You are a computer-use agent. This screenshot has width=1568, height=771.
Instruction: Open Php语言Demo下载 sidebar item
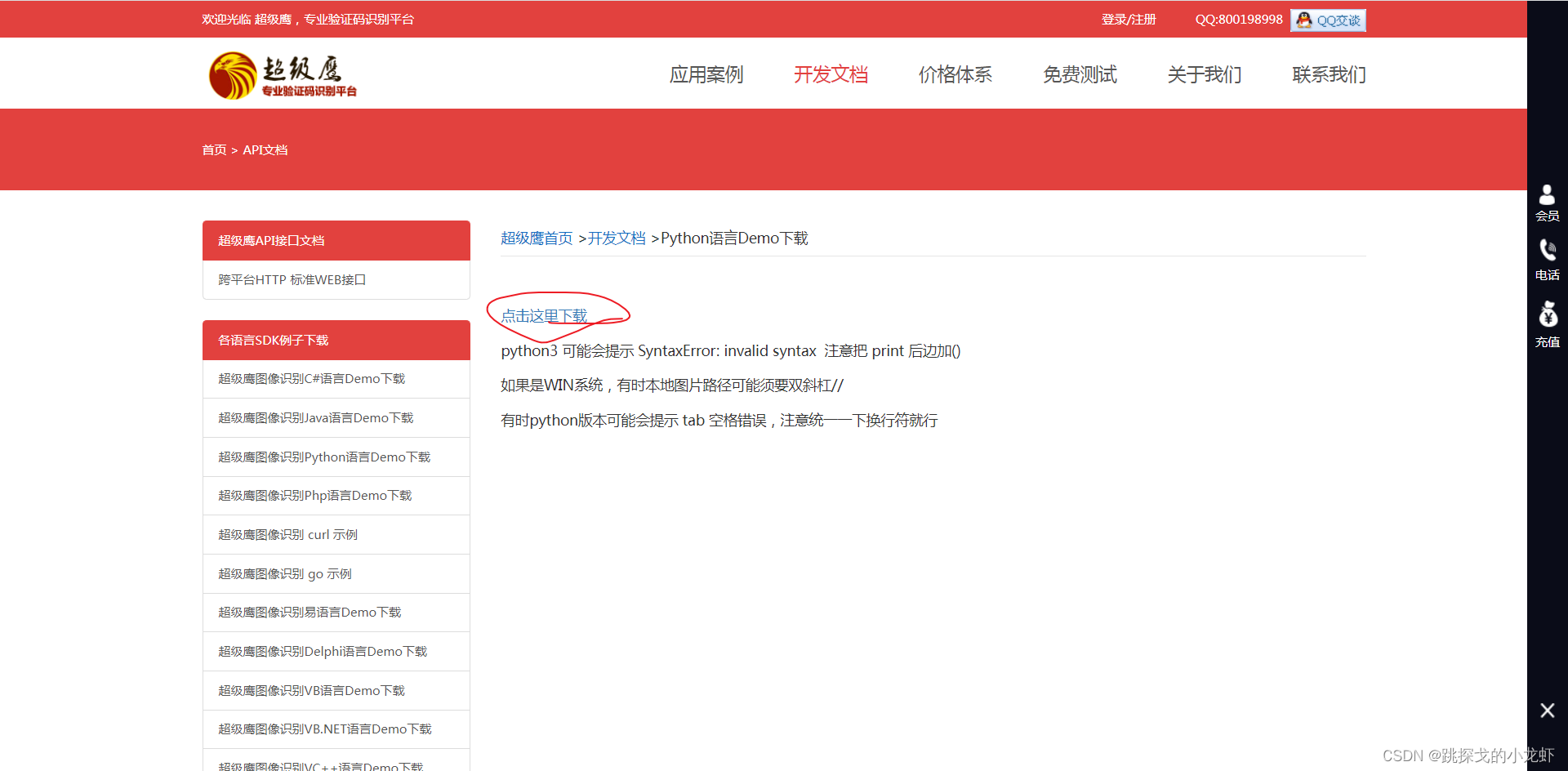(x=336, y=496)
